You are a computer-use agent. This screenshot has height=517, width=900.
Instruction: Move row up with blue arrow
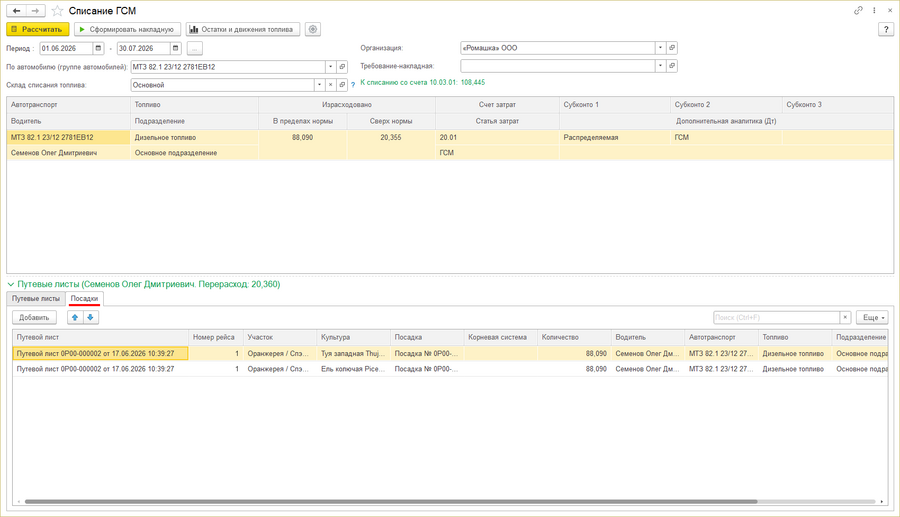(75, 317)
